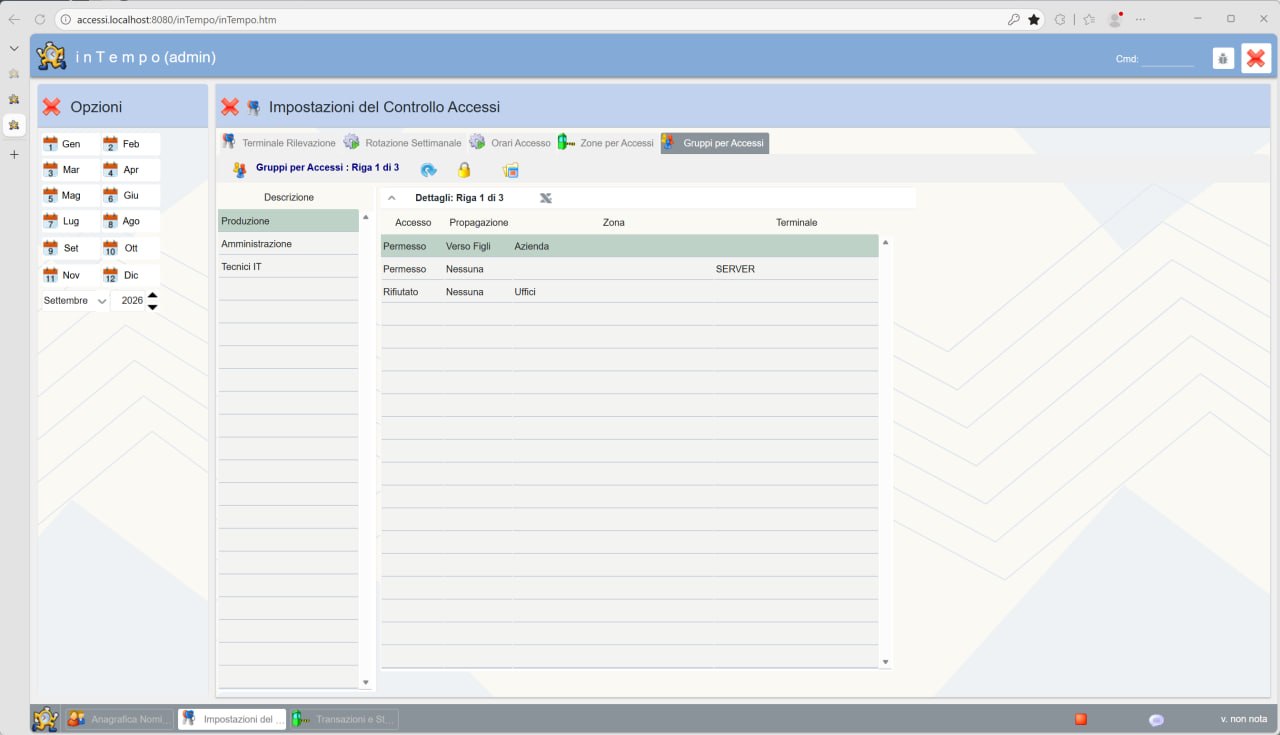
Task: Increase the year with the up arrow
Action: click(152, 295)
